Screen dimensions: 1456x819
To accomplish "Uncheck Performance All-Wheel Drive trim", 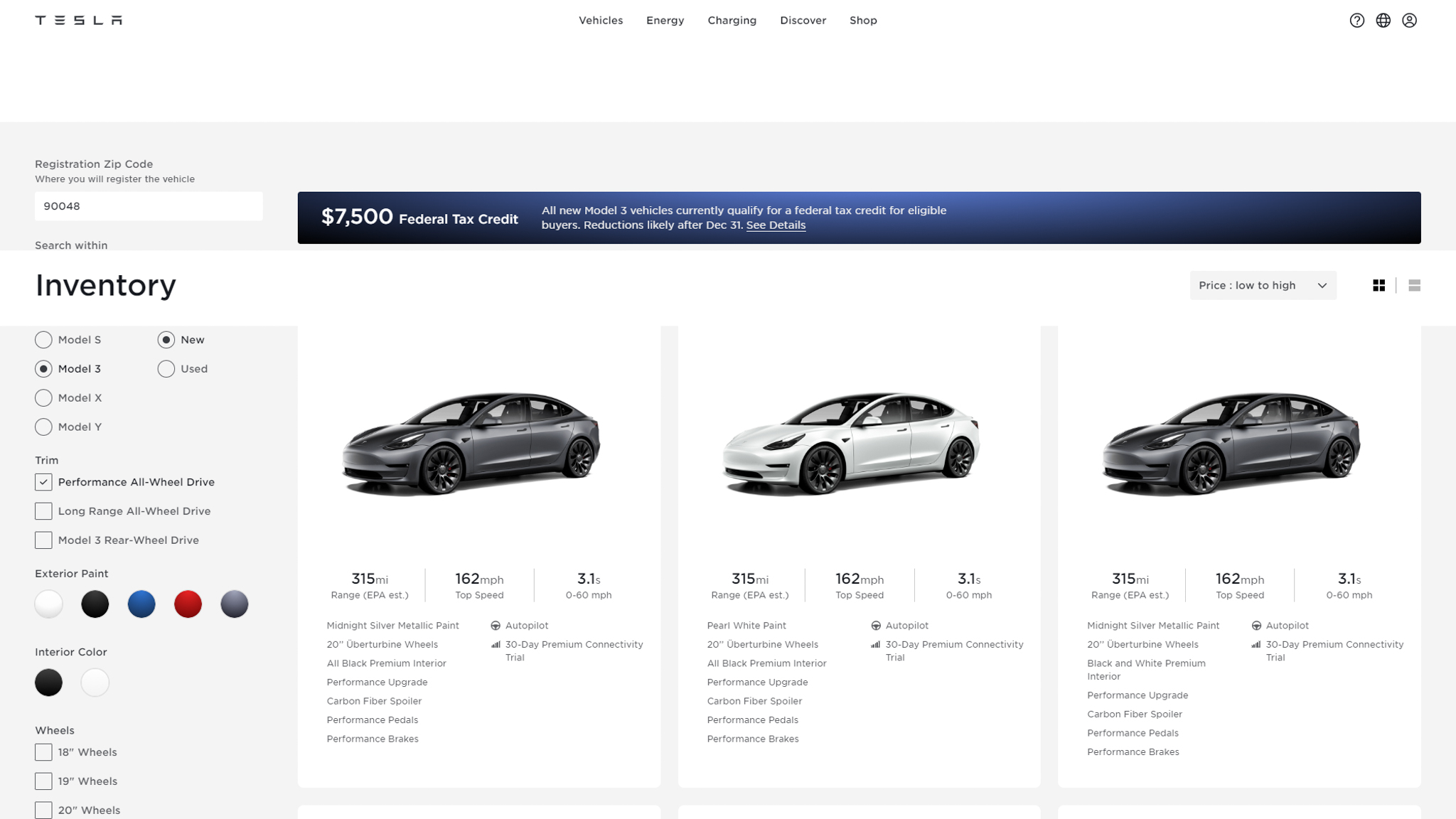I will pos(43,482).
